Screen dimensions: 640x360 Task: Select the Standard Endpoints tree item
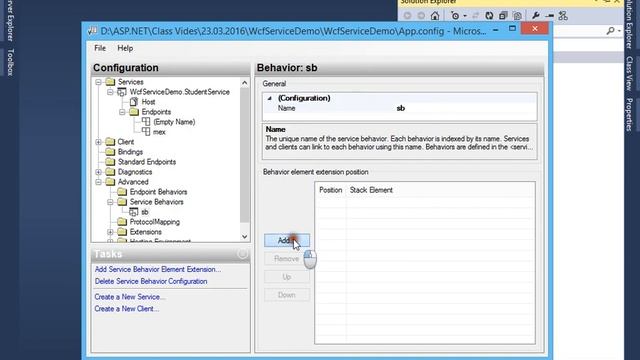tap(147, 162)
